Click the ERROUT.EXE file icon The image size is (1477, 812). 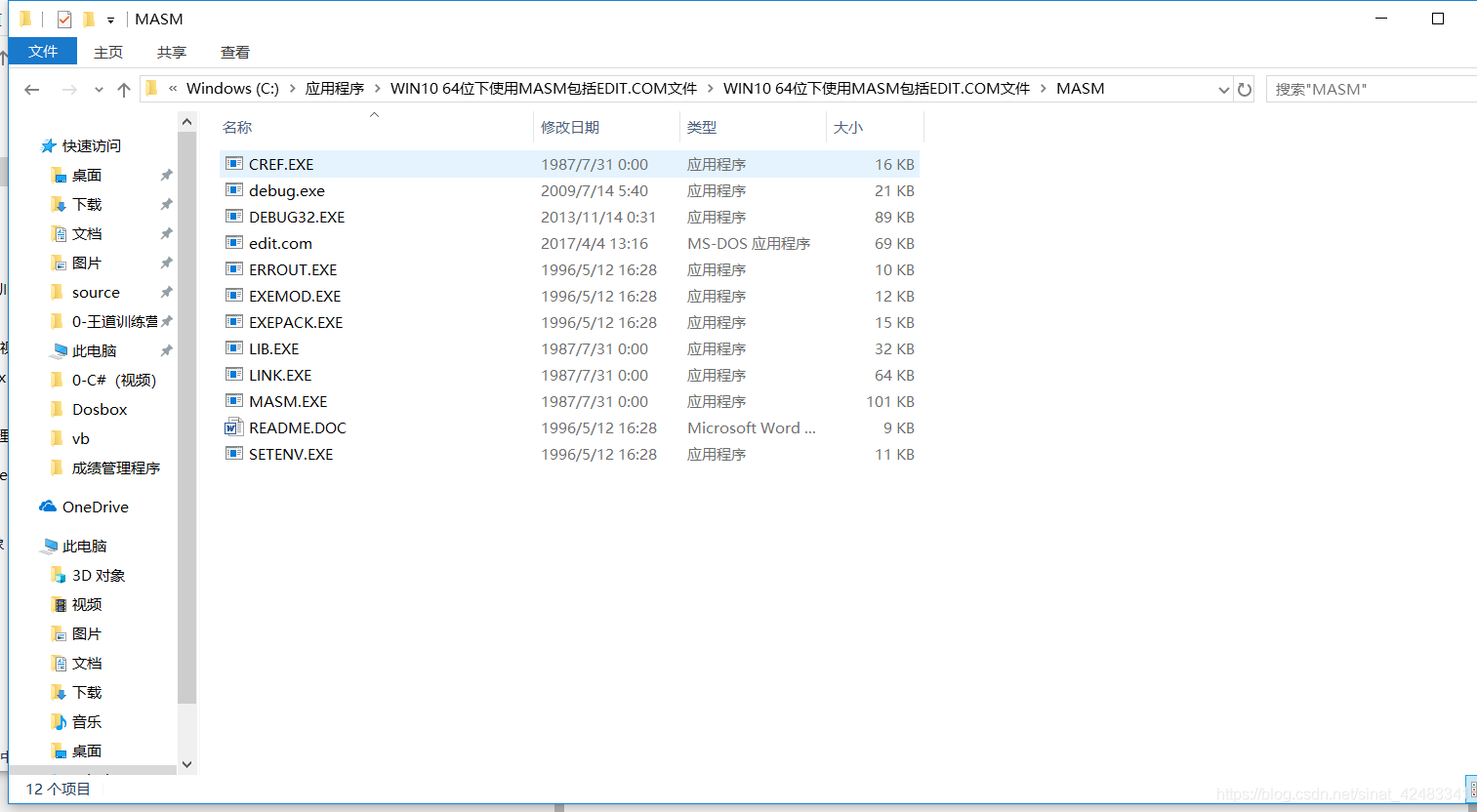pyautogui.click(x=234, y=269)
